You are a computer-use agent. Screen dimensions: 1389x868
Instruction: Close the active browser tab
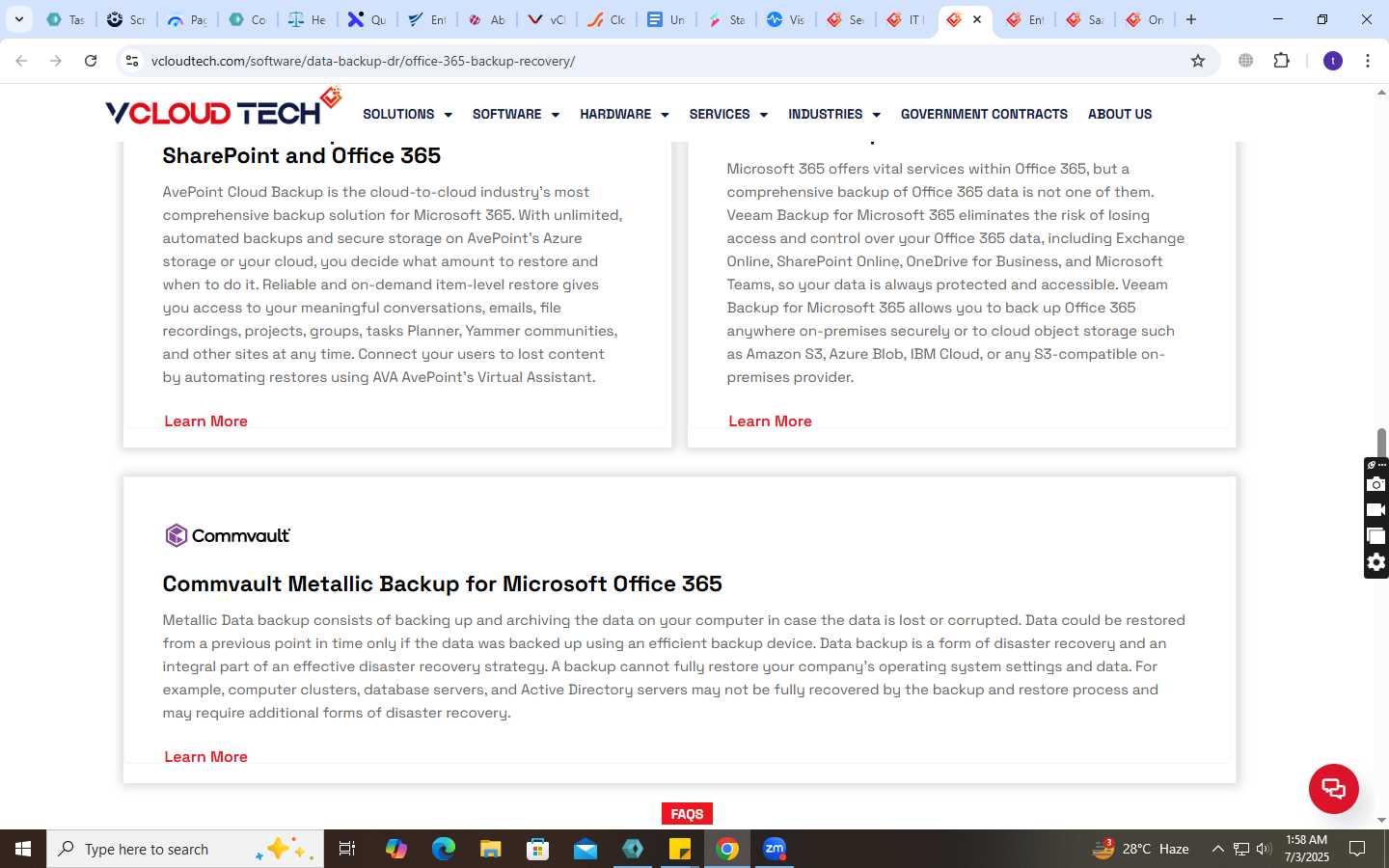[977, 19]
